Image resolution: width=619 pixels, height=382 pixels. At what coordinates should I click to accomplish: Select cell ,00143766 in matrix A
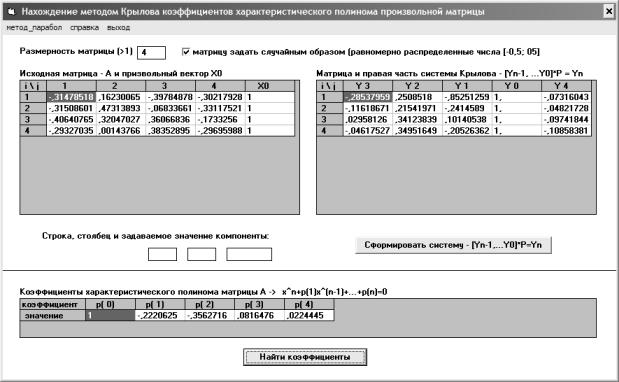coord(121,131)
